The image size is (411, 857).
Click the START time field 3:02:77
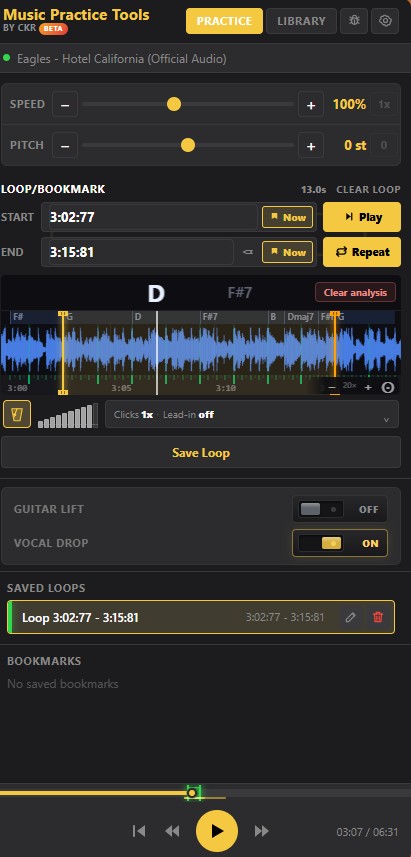(x=153, y=217)
